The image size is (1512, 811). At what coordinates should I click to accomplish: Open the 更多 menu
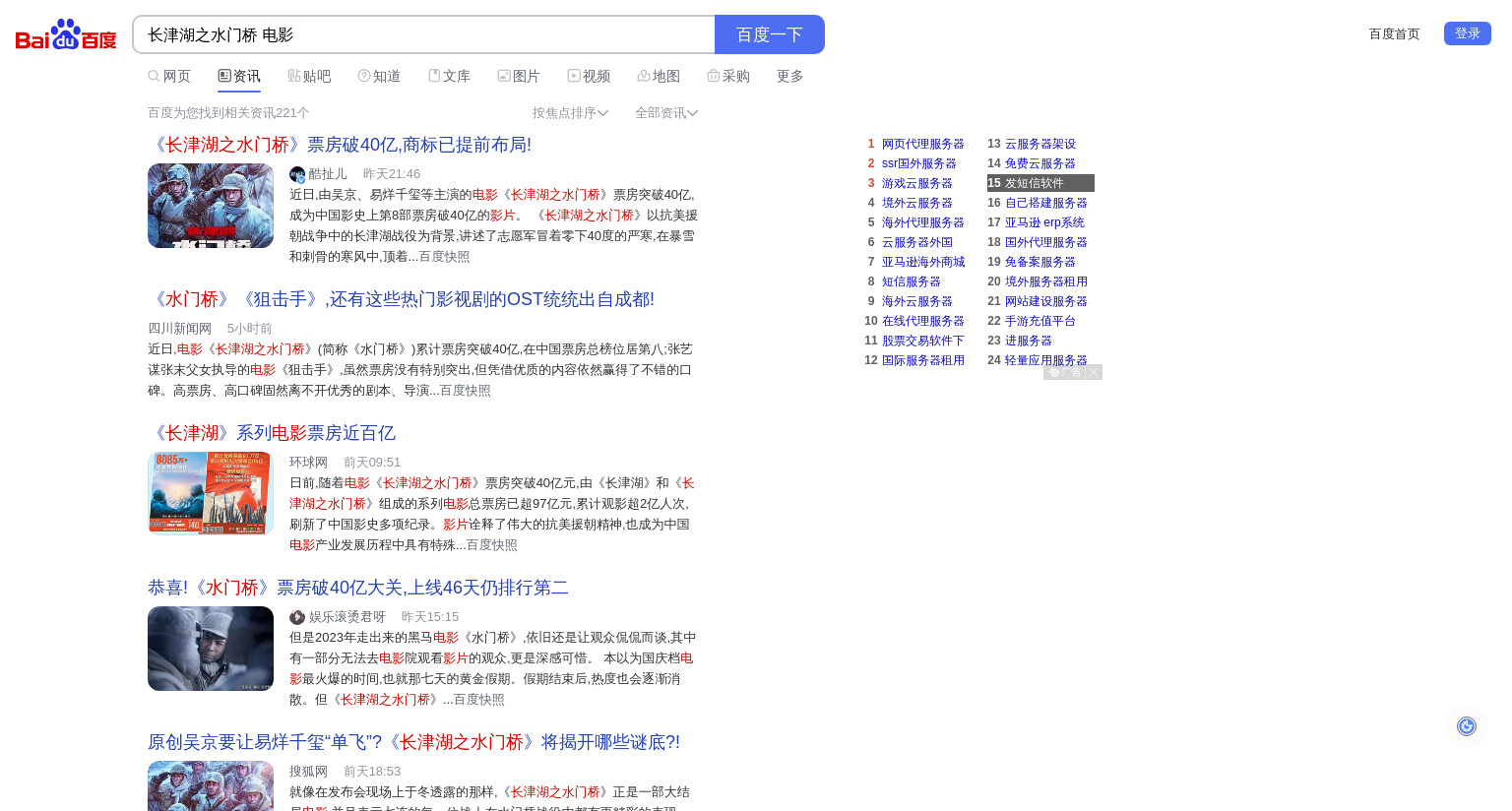pyautogui.click(x=790, y=76)
